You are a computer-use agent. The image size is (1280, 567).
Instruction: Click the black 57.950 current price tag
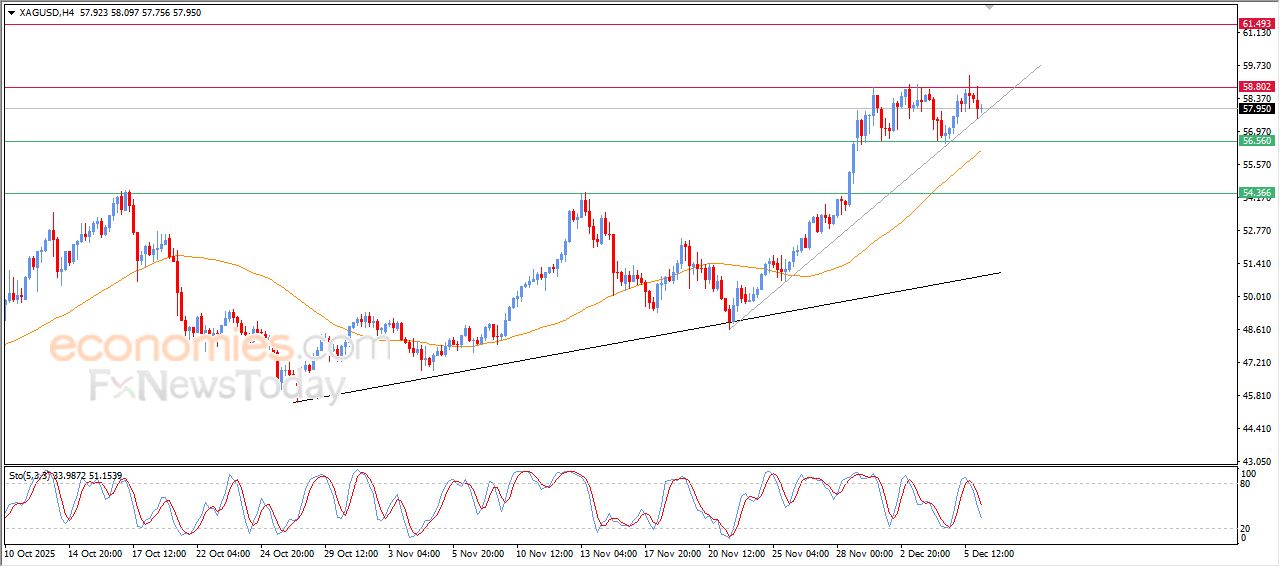coord(1256,108)
